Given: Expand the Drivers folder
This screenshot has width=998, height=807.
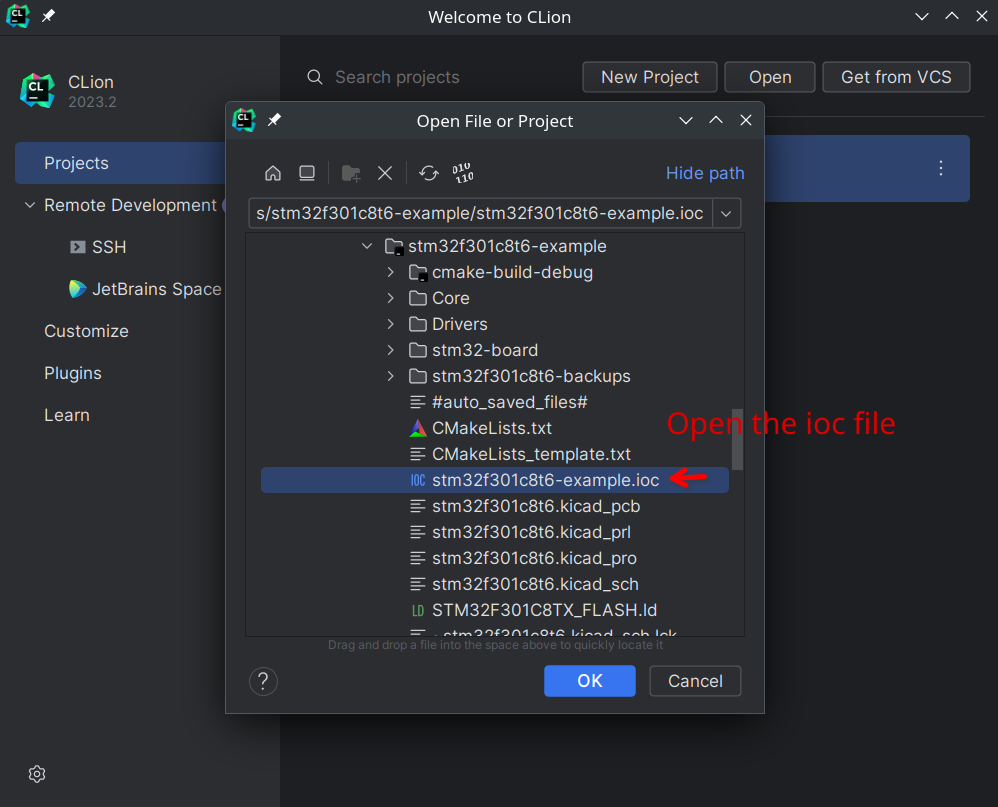Looking at the screenshot, I should (x=390, y=325).
